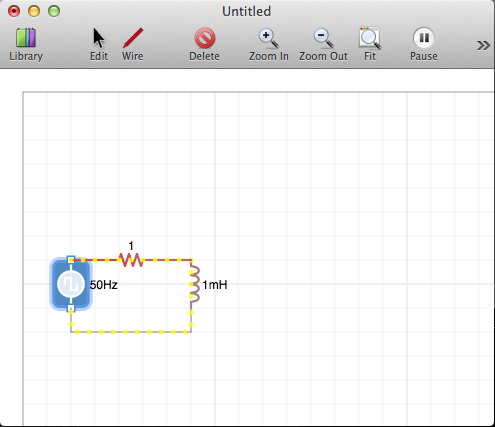Select the resistor labeled 1
Screen dimensions: 495x427
point(131,260)
